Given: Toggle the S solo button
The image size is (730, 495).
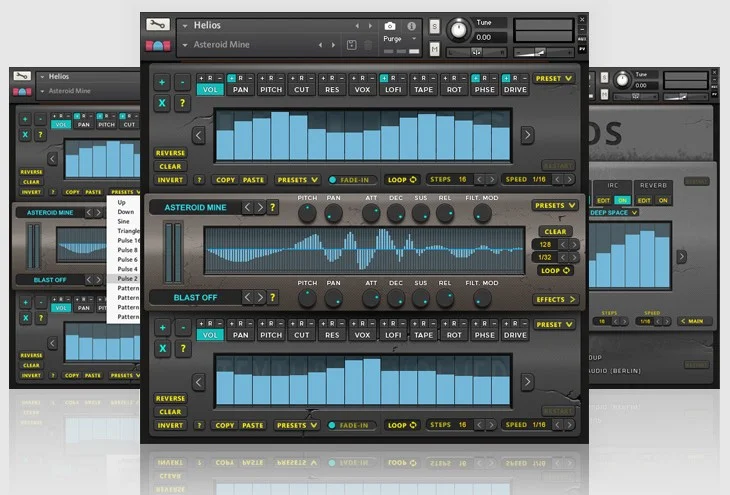Looking at the screenshot, I should click(434, 27).
